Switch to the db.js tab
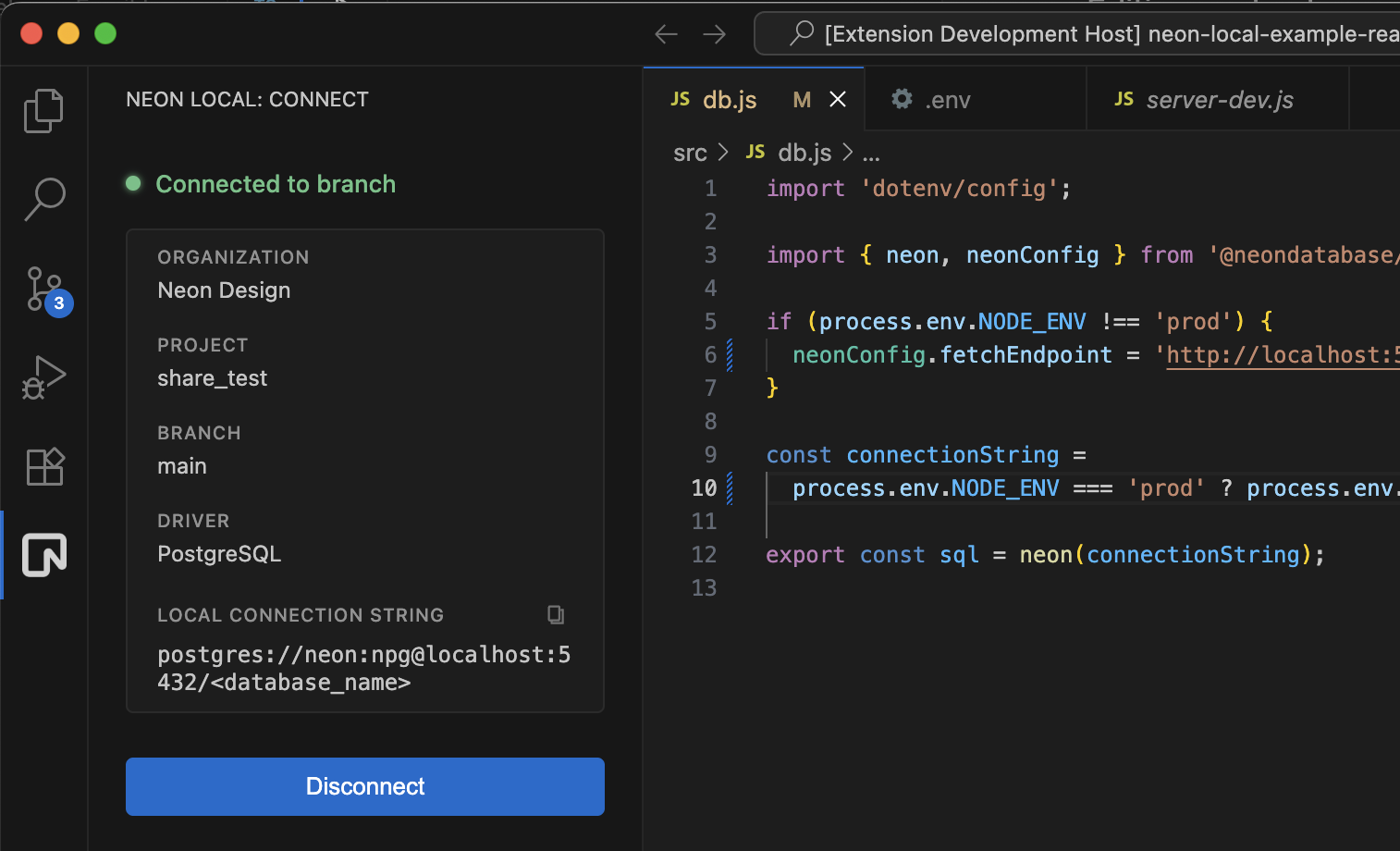 (x=754, y=99)
